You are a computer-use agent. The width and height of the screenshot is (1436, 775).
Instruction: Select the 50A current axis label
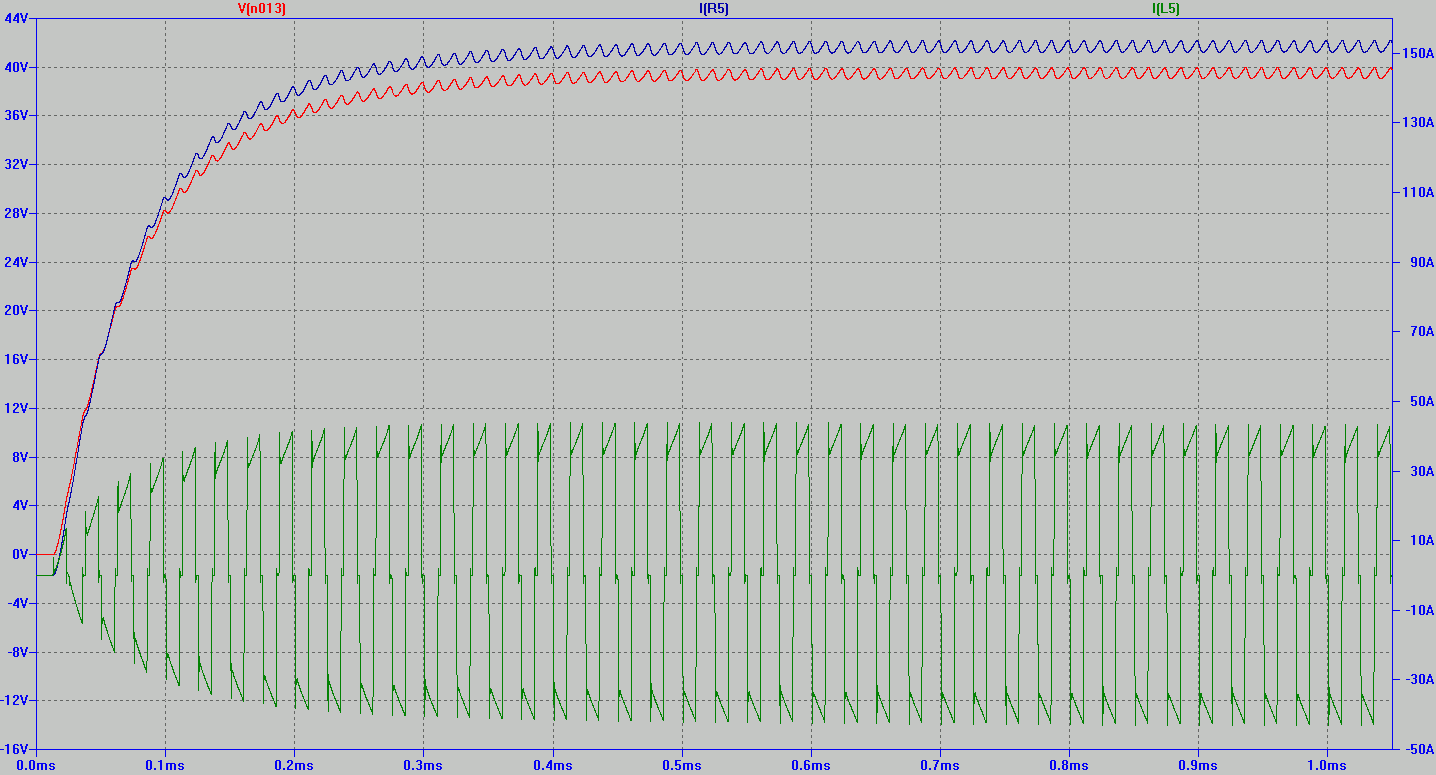pyautogui.click(x=1419, y=401)
